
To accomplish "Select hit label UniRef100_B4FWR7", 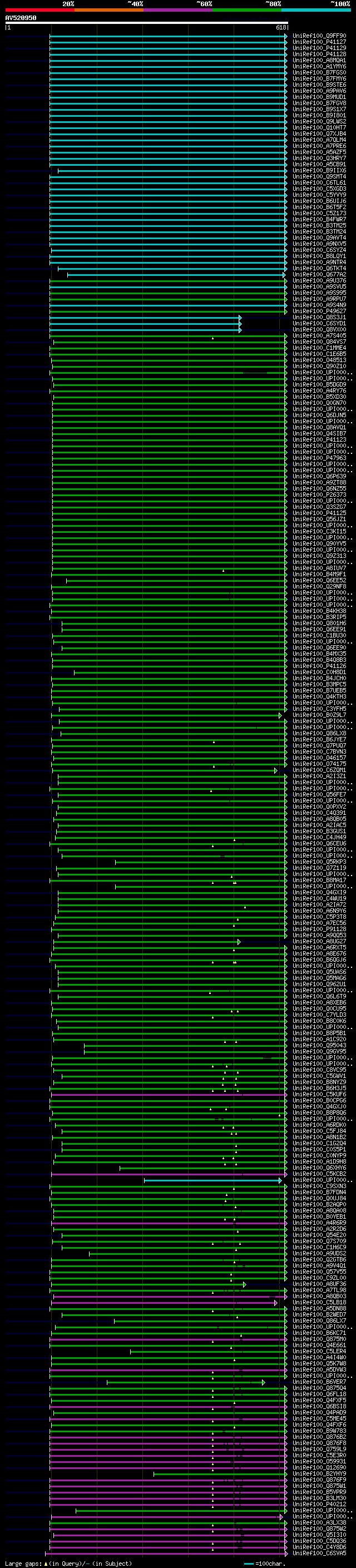I will [x=319, y=219].
